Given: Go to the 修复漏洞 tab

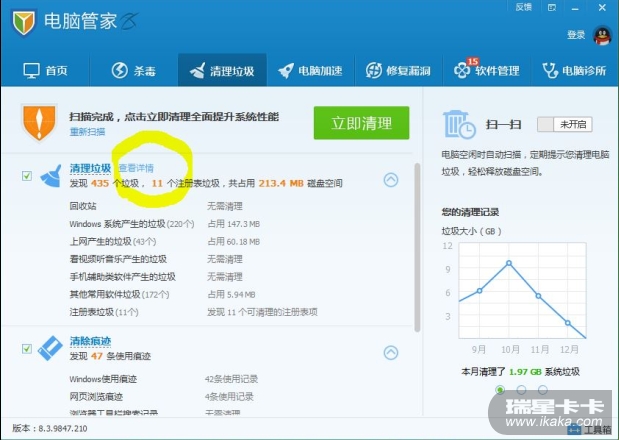Looking at the screenshot, I should 398,71.
